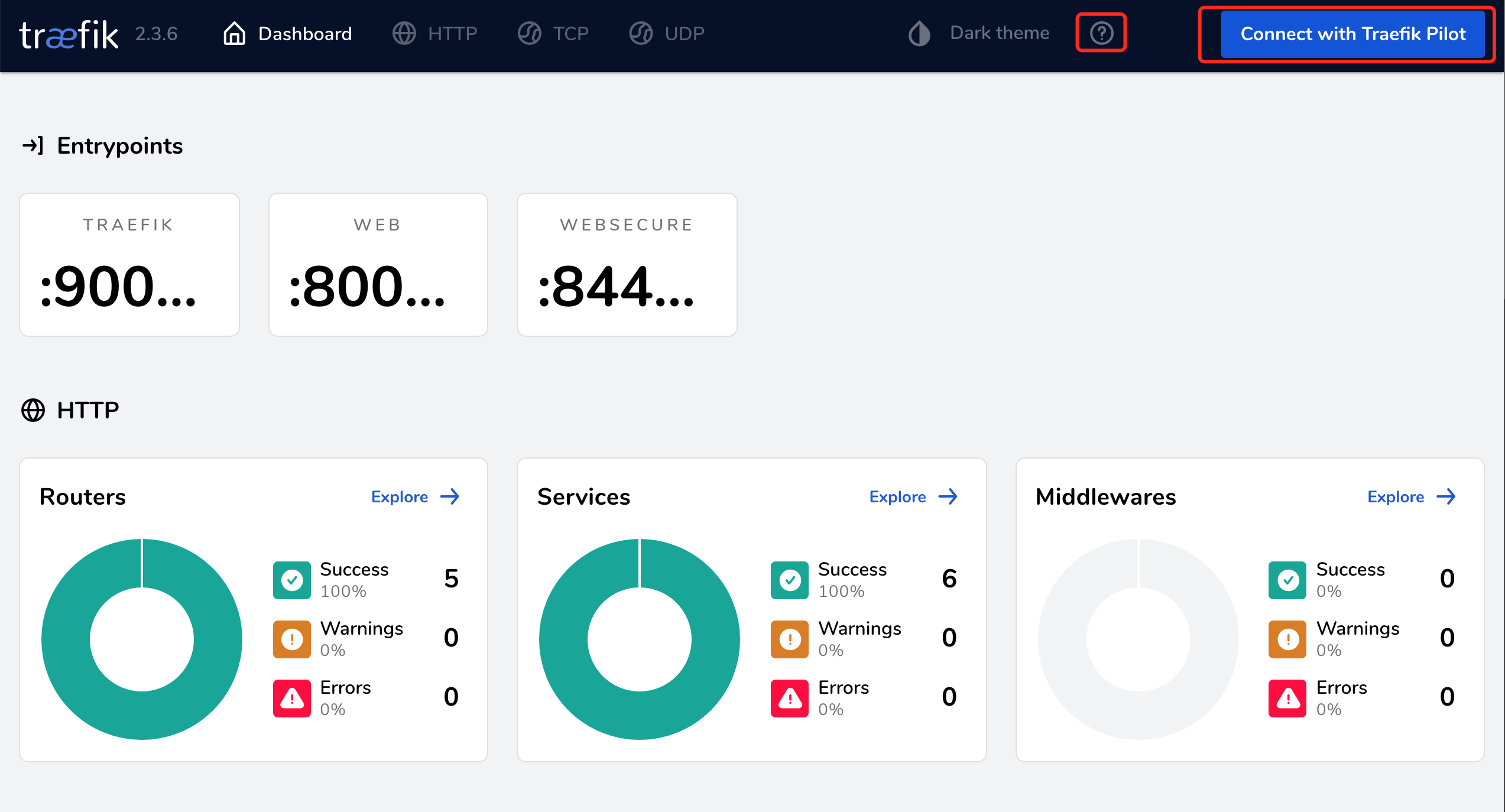Click port value :800...
The height and width of the screenshot is (812, 1505).
366,287
